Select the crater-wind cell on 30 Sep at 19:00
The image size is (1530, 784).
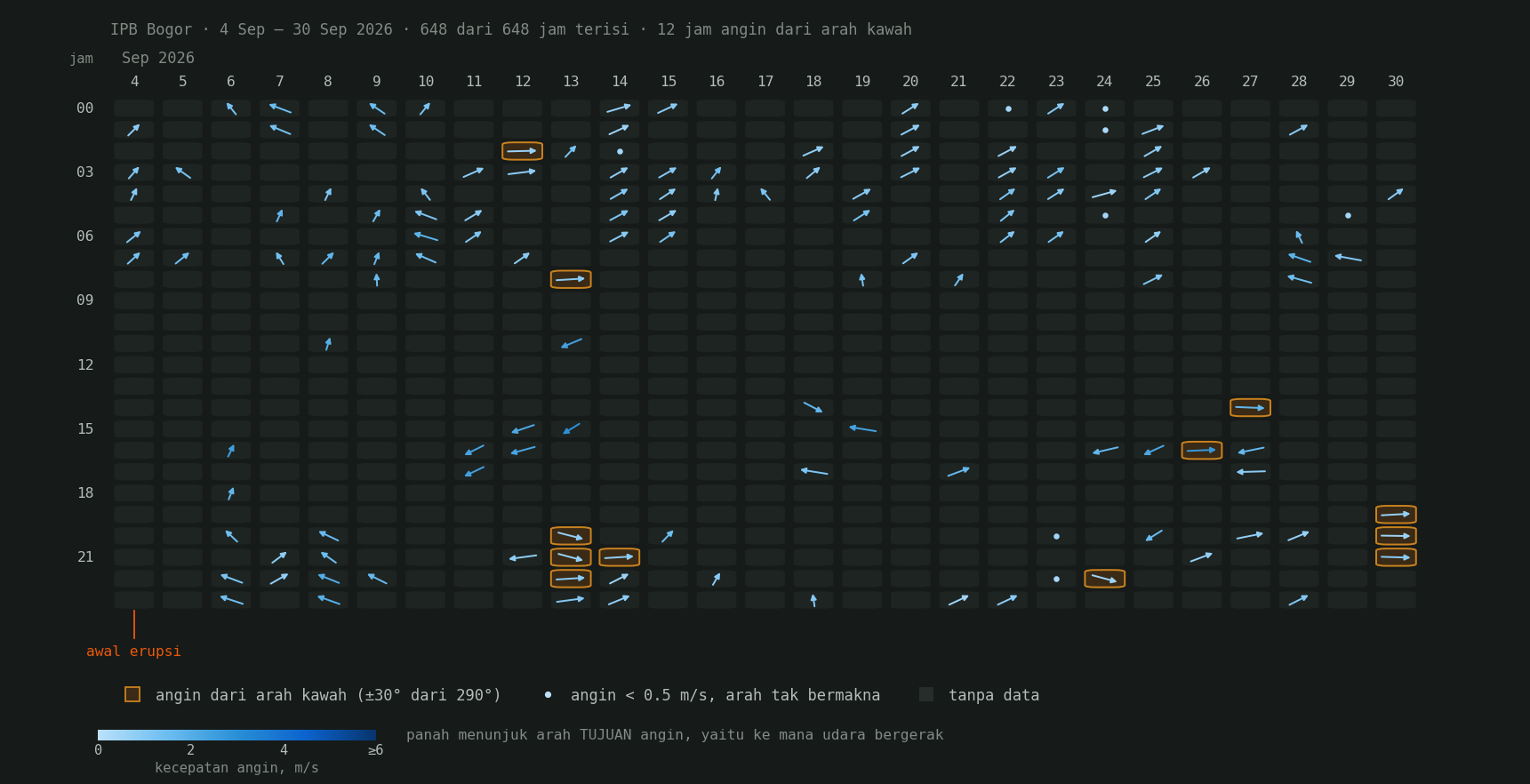point(1396,515)
